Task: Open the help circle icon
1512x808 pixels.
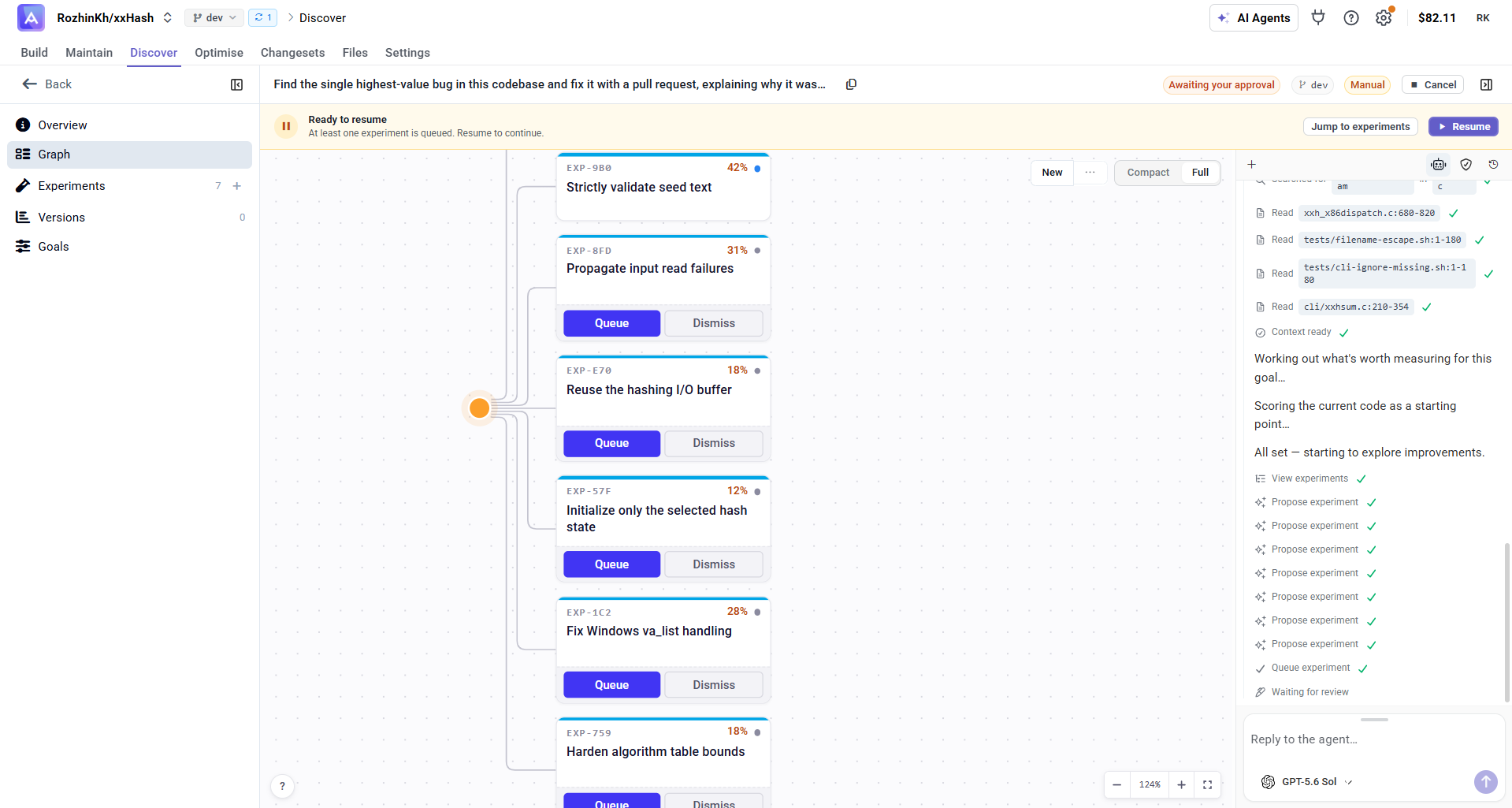Action: point(1351,17)
